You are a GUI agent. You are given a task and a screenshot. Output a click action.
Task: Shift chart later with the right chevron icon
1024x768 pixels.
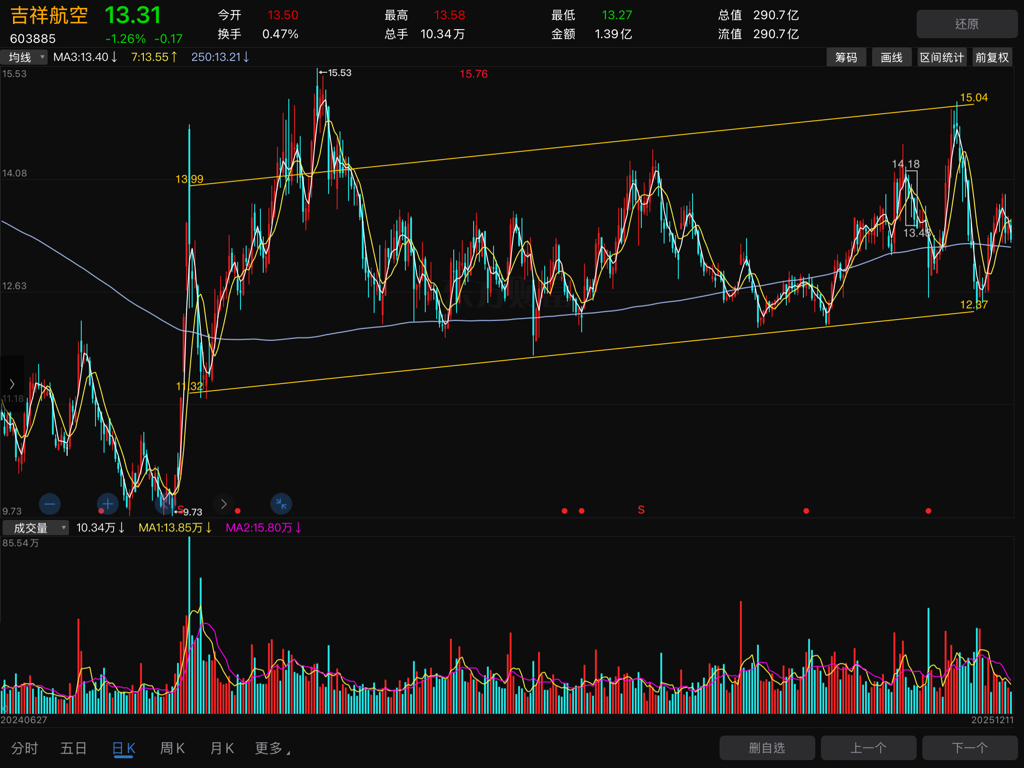[x=223, y=504]
